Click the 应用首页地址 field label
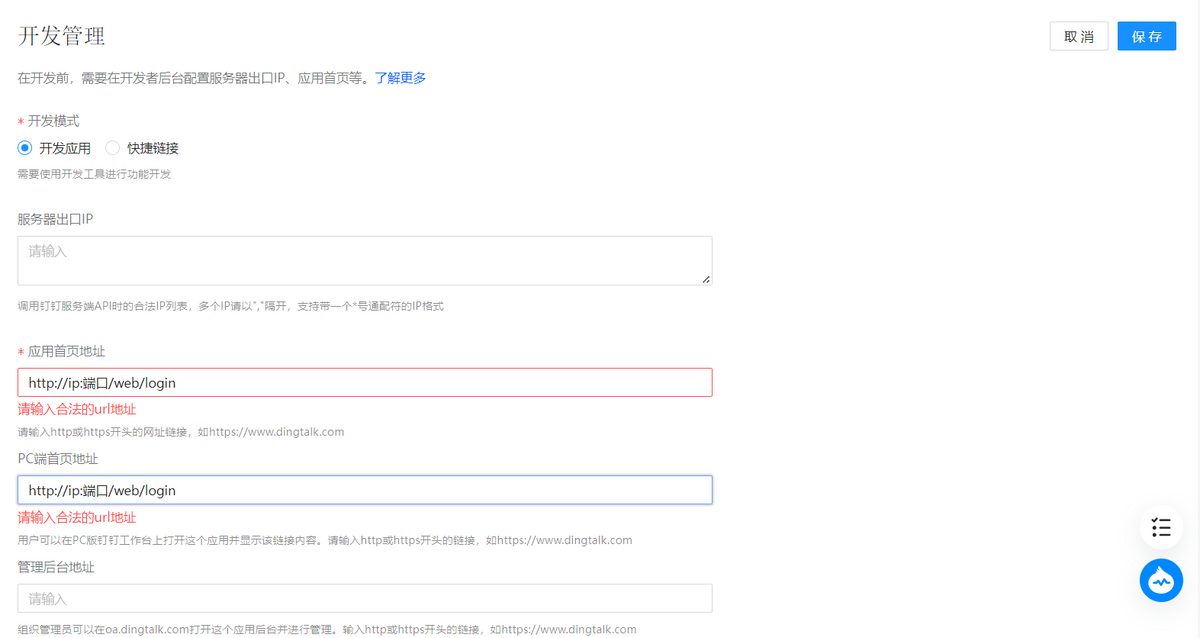The image size is (1200, 638). [x=66, y=351]
